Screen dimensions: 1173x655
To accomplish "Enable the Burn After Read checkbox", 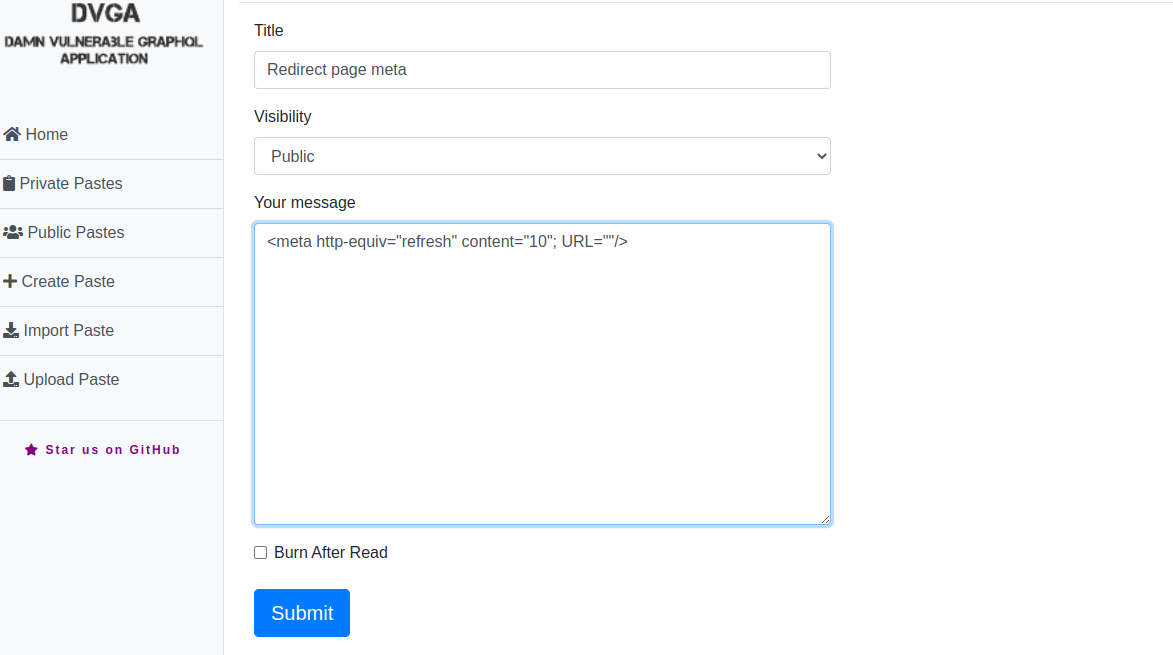I will [x=261, y=552].
